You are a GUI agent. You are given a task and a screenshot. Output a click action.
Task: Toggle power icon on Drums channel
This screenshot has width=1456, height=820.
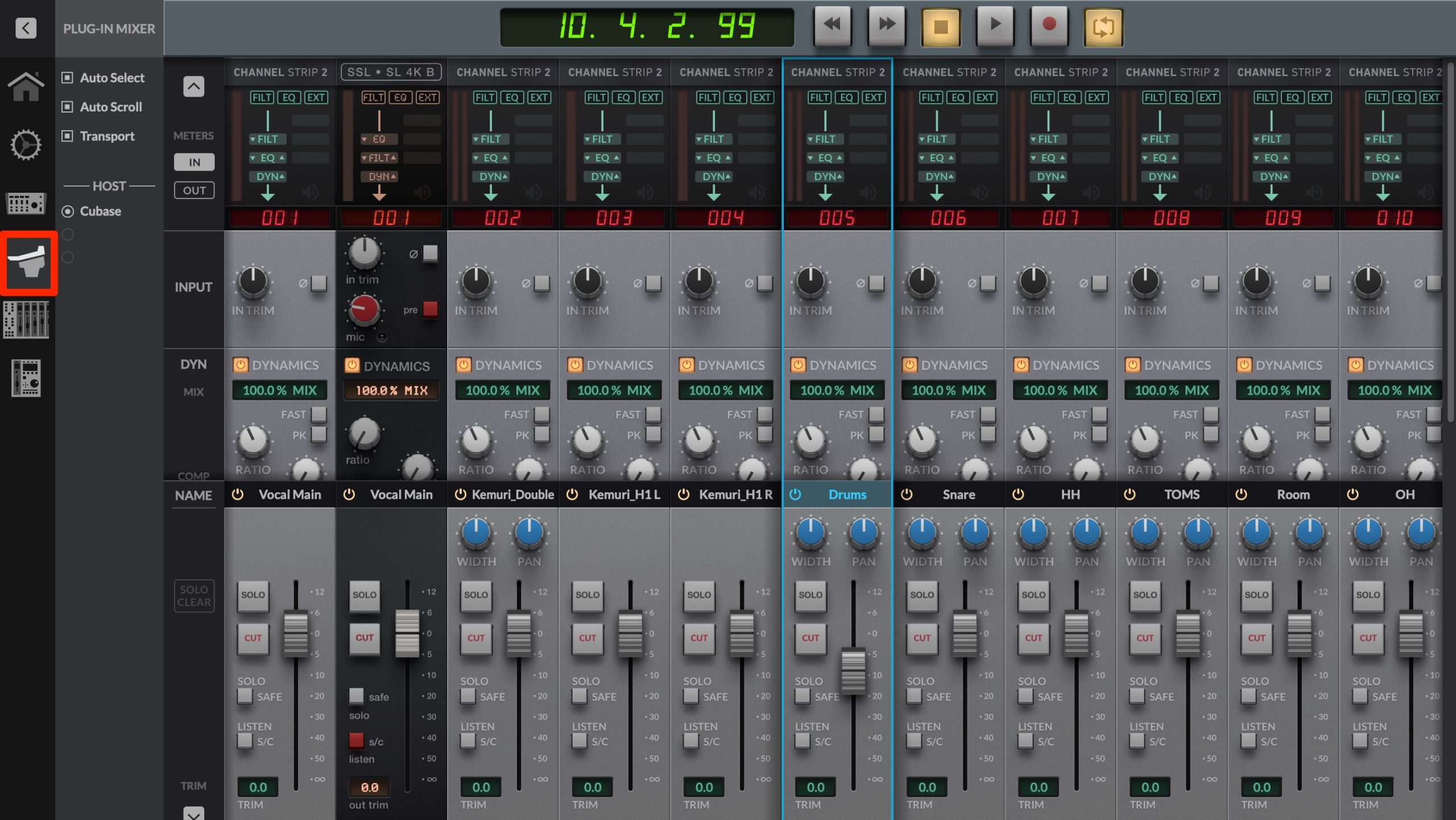(x=795, y=495)
